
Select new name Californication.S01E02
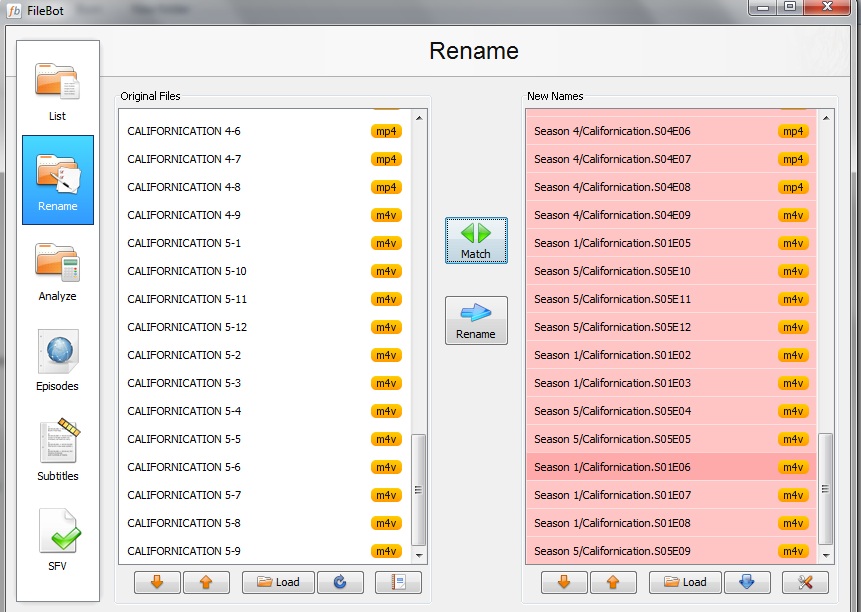pos(672,355)
